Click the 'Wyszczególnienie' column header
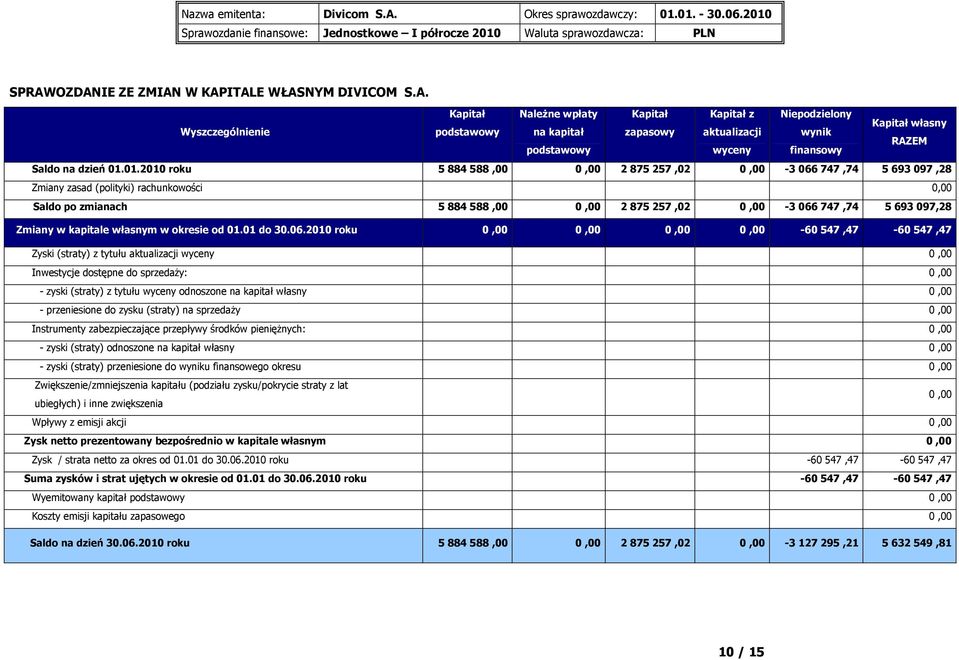Viewport: 959px width, 660px height. pos(225,132)
